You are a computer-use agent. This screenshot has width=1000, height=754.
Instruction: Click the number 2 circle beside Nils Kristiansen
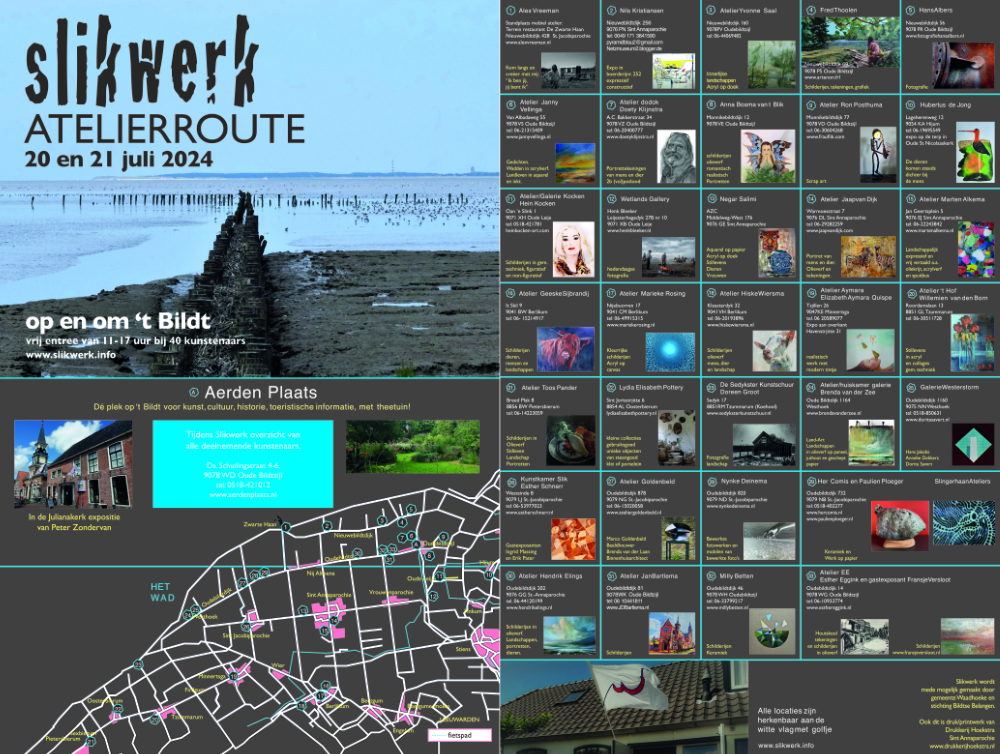click(611, 11)
